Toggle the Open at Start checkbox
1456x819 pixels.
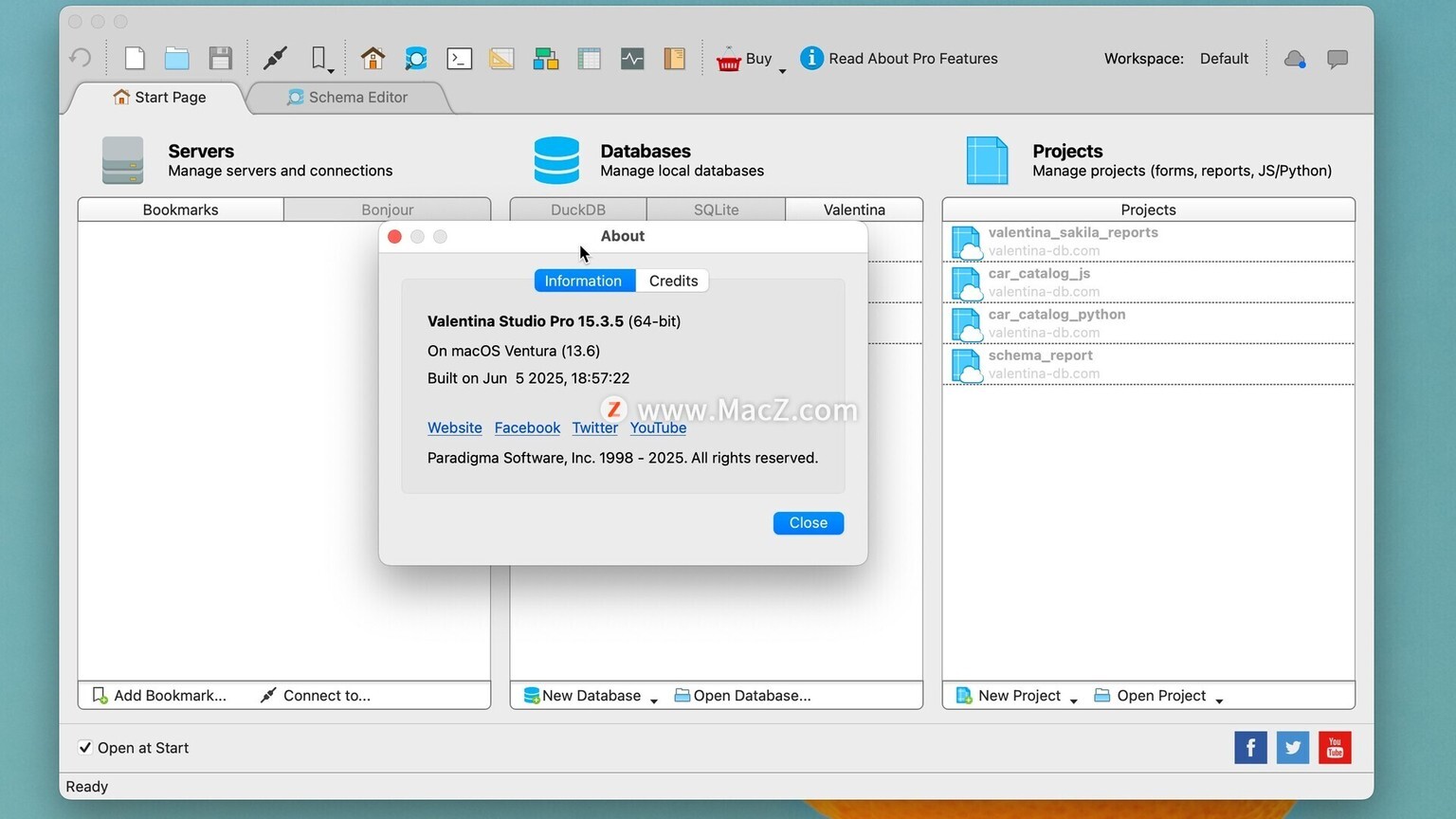pyautogui.click(x=85, y=747)
